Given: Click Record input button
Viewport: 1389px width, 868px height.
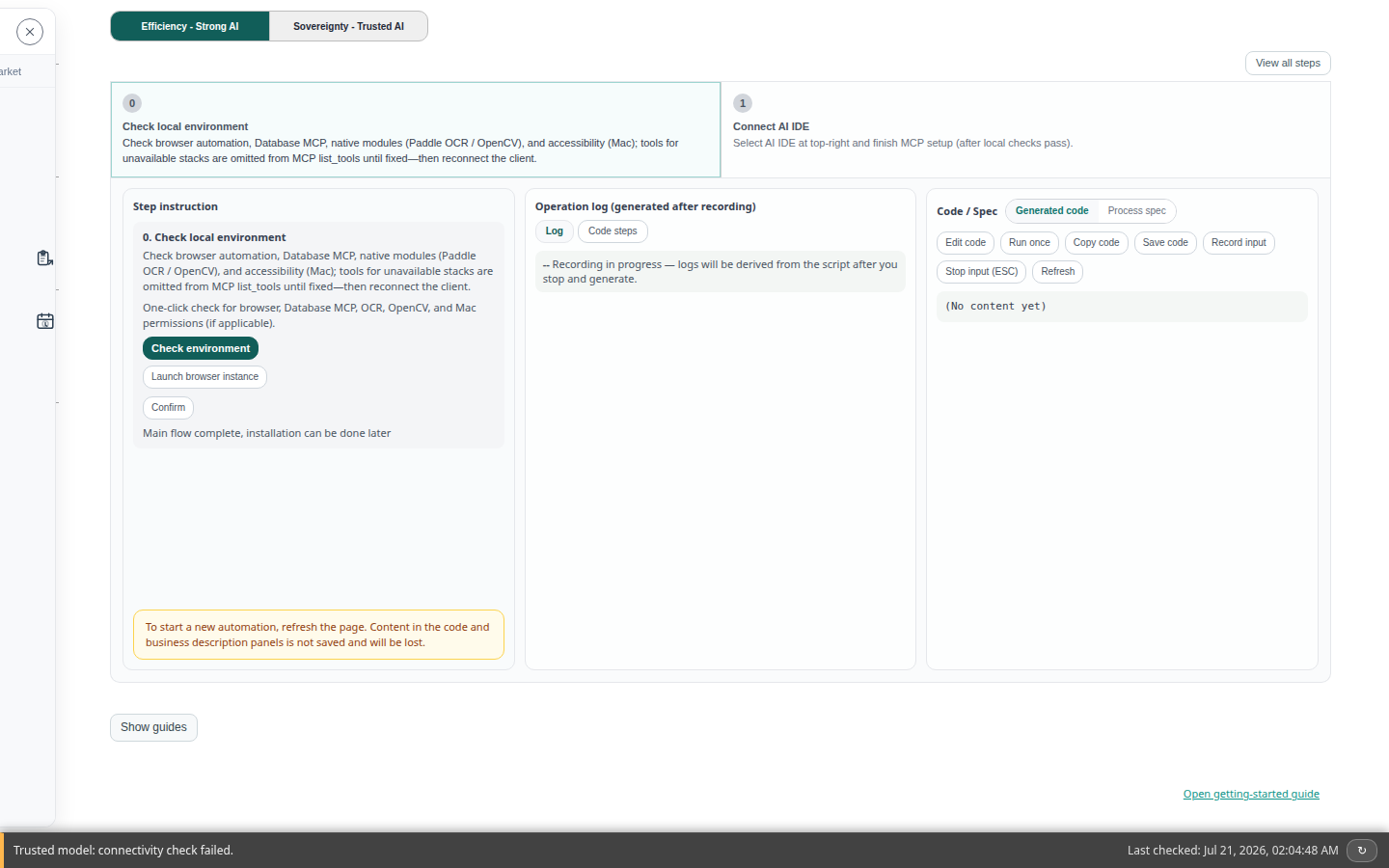Looking at the screenshot, I should point(1239,243).
